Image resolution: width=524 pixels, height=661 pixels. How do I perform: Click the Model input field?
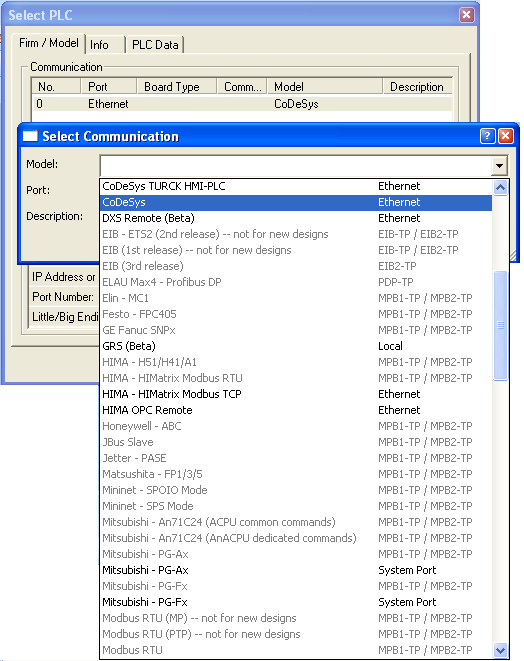point(296,166)
